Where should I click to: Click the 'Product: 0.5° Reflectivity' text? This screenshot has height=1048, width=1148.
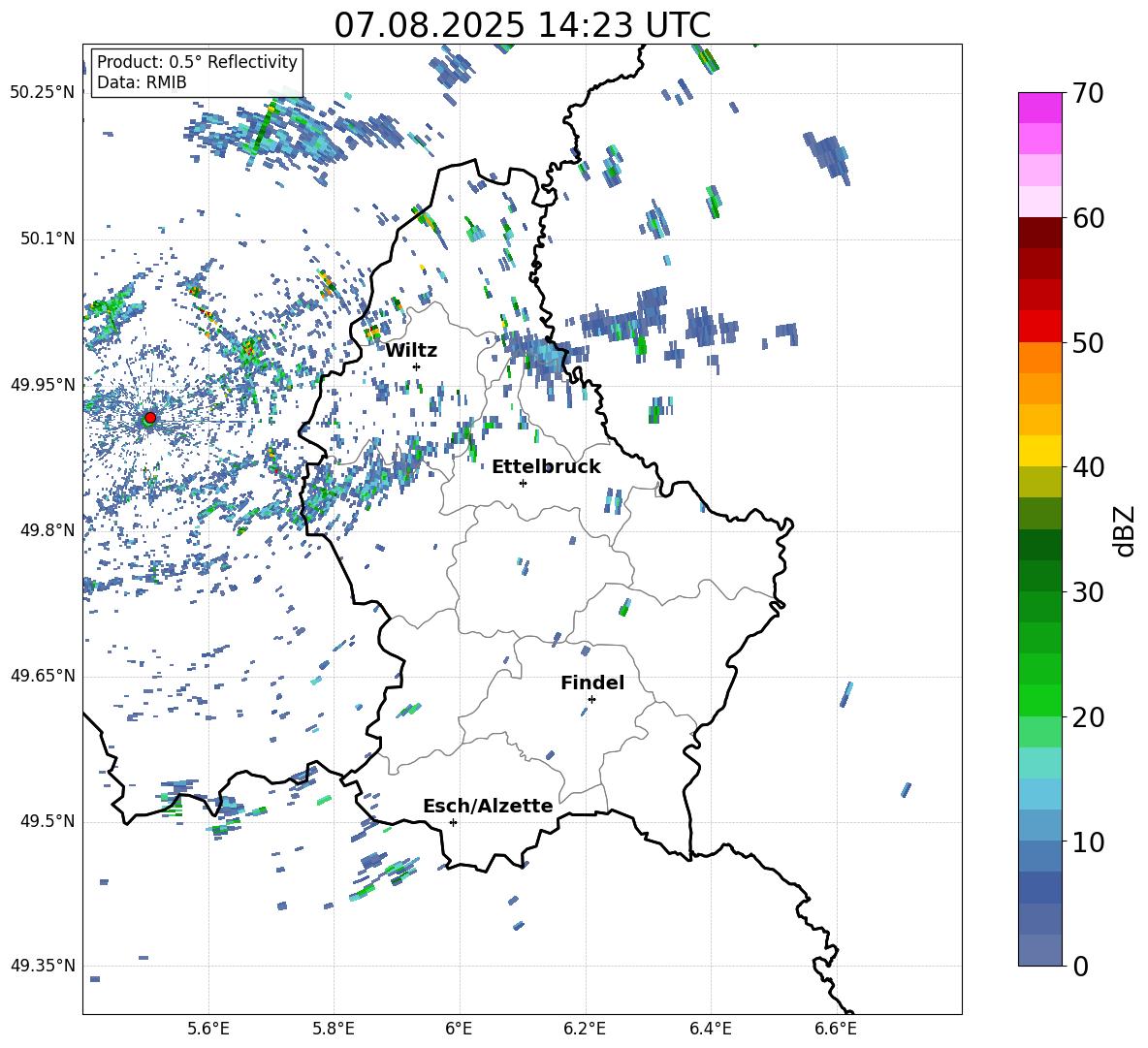(x=197, y=61)
